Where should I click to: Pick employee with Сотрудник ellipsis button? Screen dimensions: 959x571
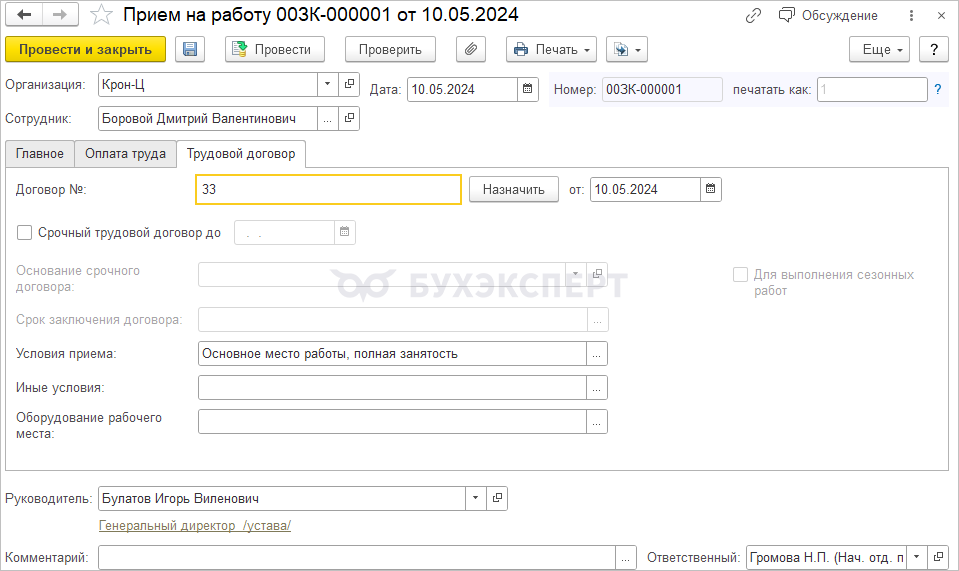(328, 119)
